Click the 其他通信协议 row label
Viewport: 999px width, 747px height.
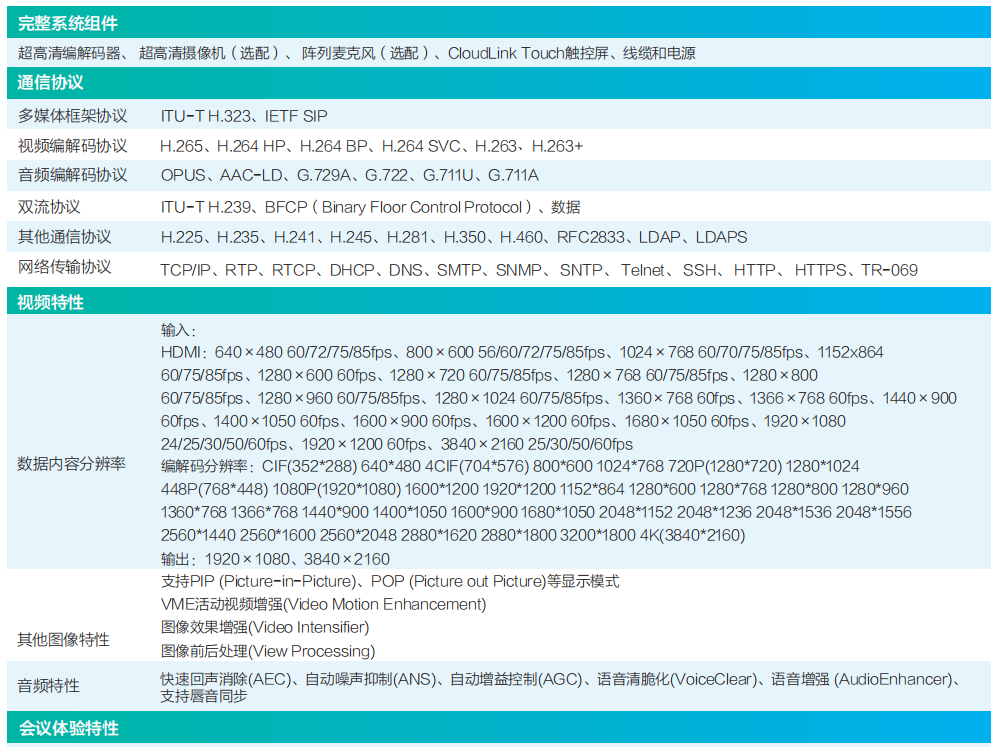tap(65, 237)
